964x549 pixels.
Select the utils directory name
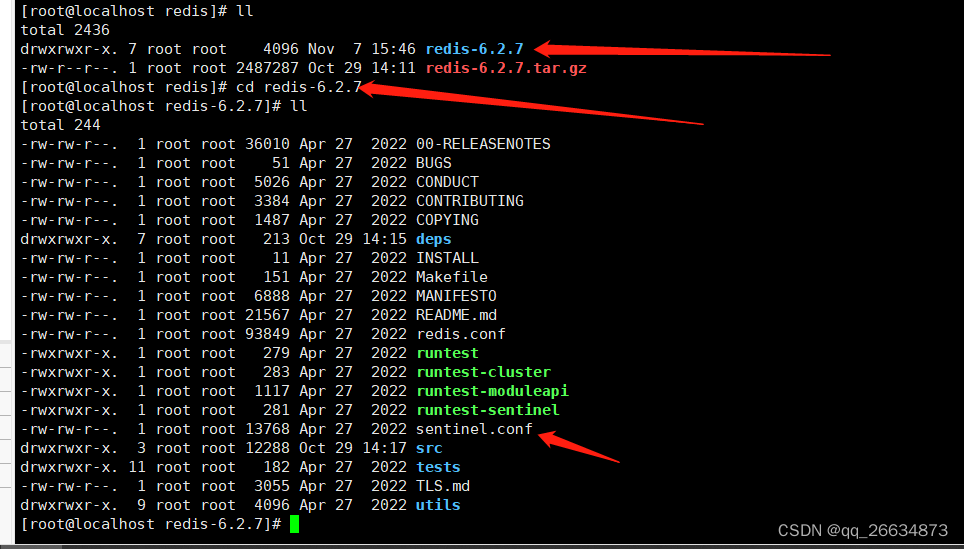click(x=438, y=505)
